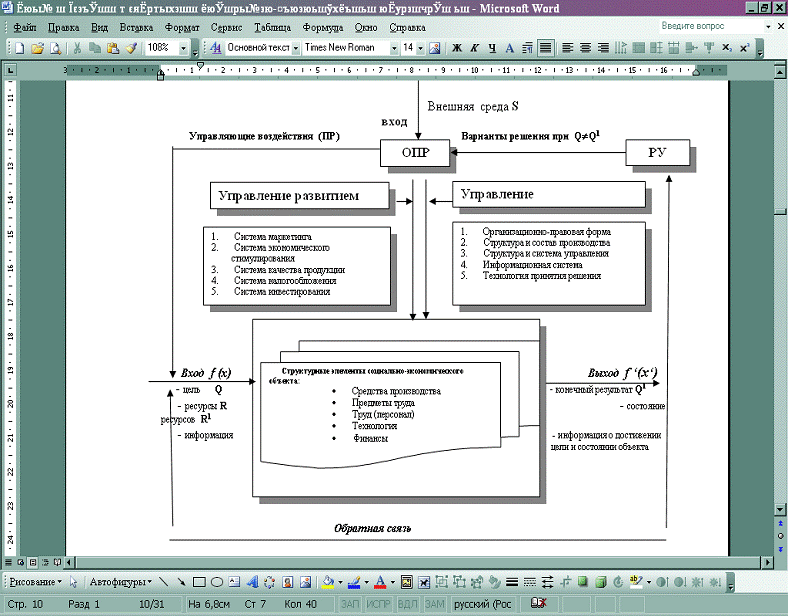Click the Save icon in the toolbar

click(55, 48)
